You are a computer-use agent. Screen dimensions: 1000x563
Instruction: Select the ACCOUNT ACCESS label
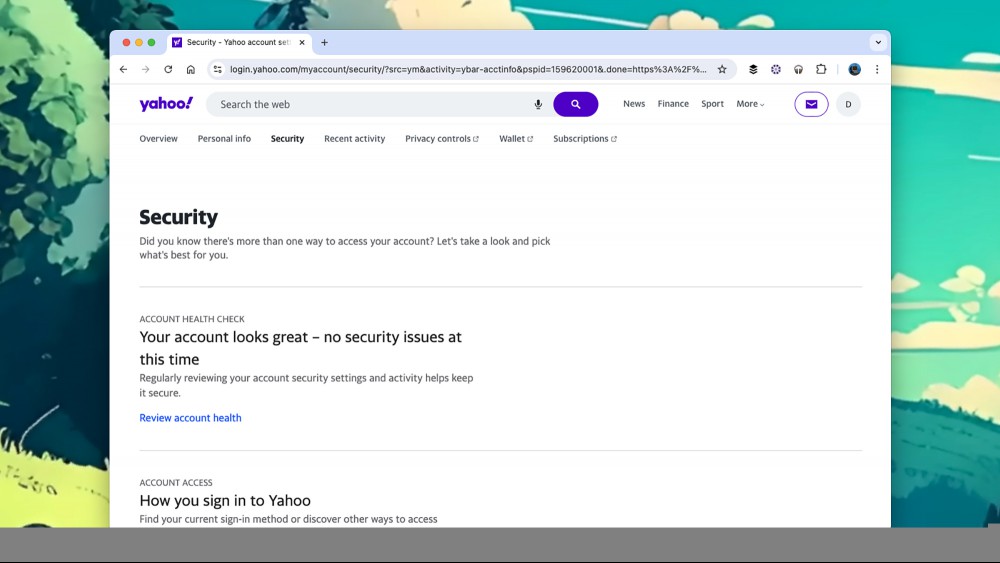pyautogui.click(x=176, y=483)
